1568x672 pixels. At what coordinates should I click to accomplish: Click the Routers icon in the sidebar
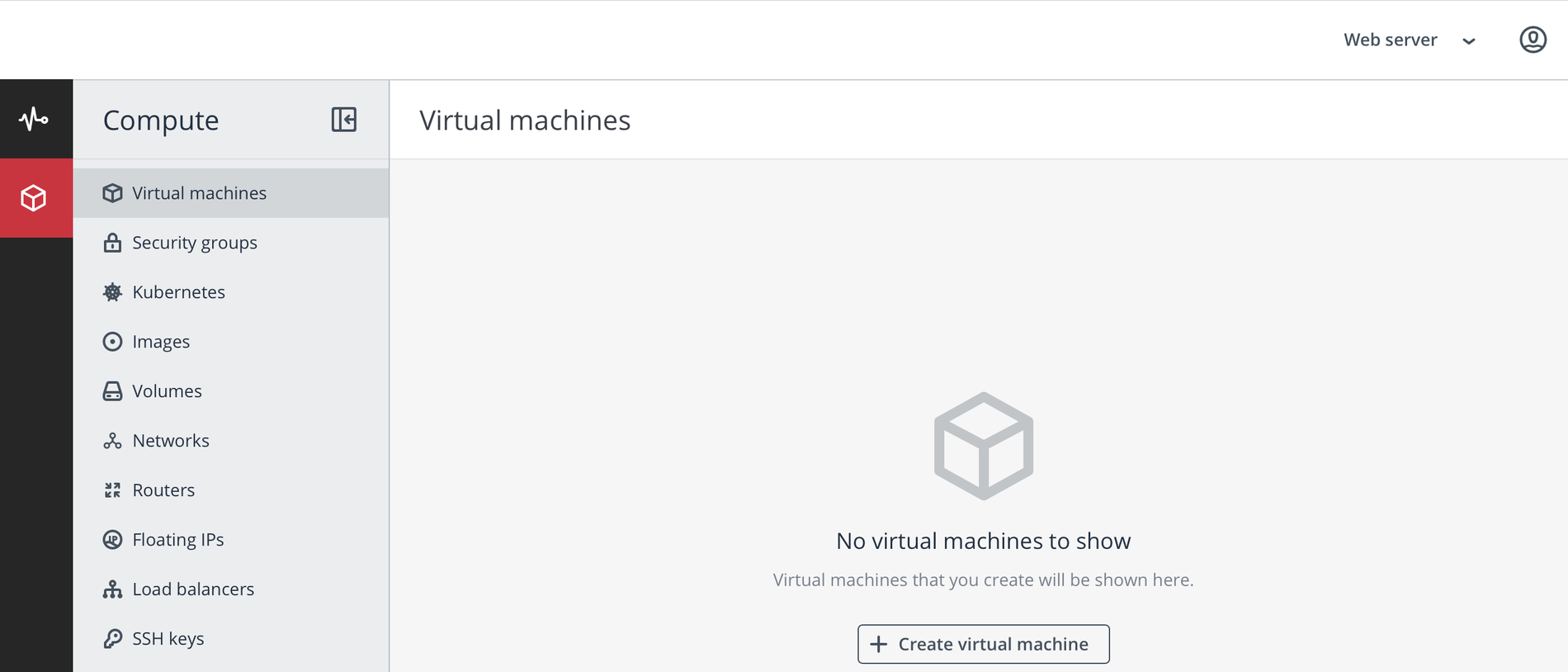112,490
